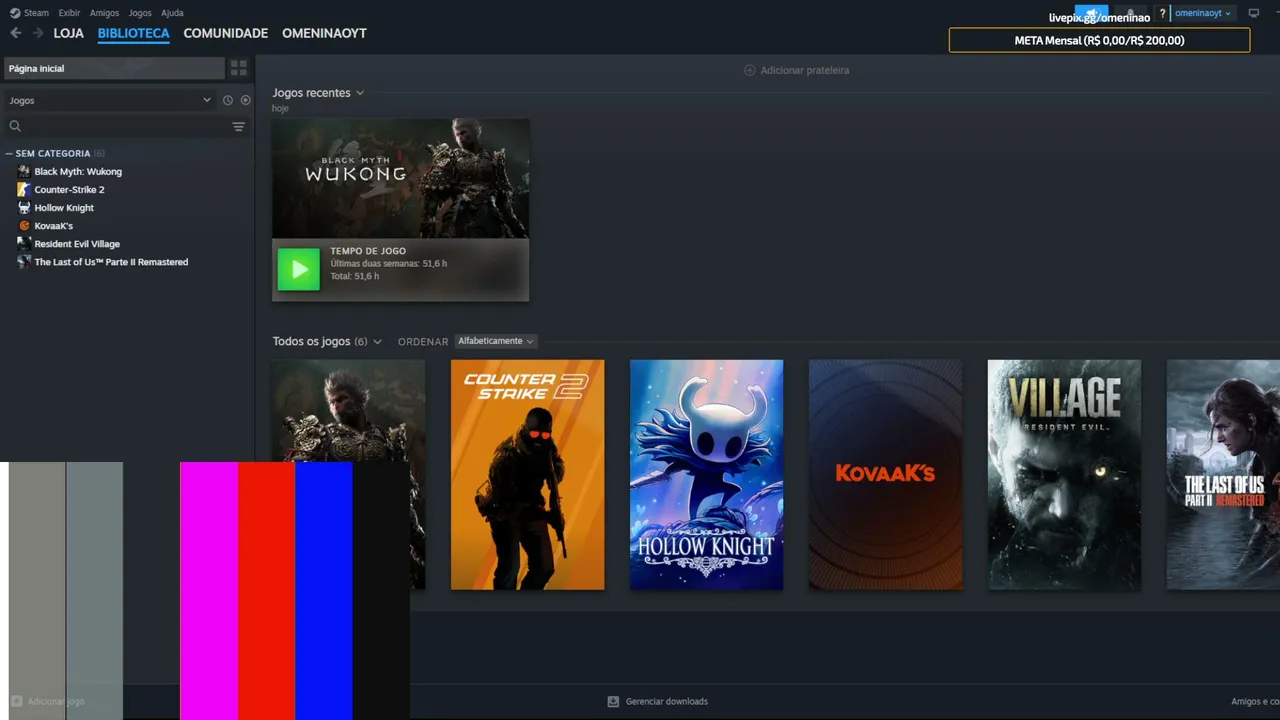Open the Exibir menu
Screen dimensions: 1280x720
click(x=69, y=13)
